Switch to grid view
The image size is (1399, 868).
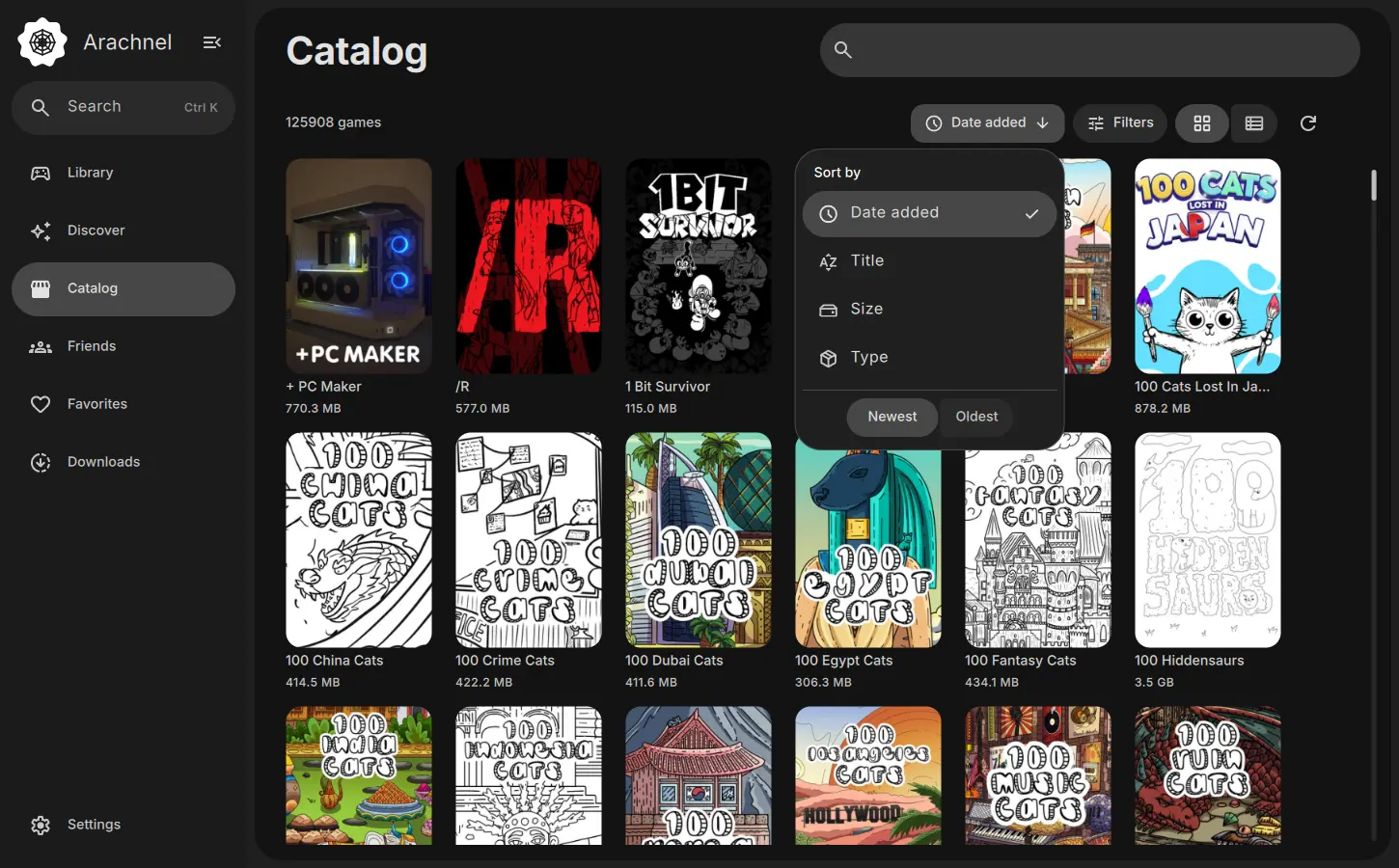pos(1202,123)
